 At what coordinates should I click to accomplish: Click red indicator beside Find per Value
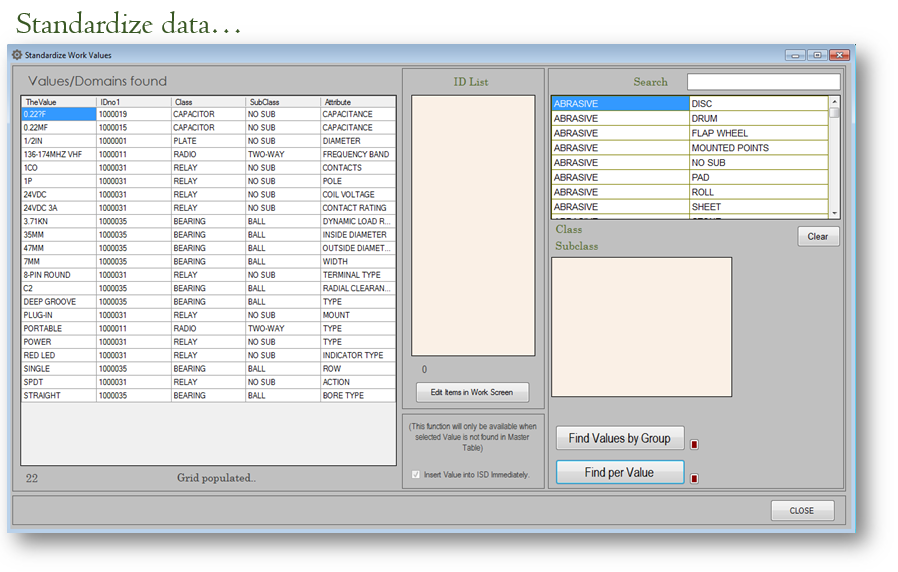click(695, 479)
